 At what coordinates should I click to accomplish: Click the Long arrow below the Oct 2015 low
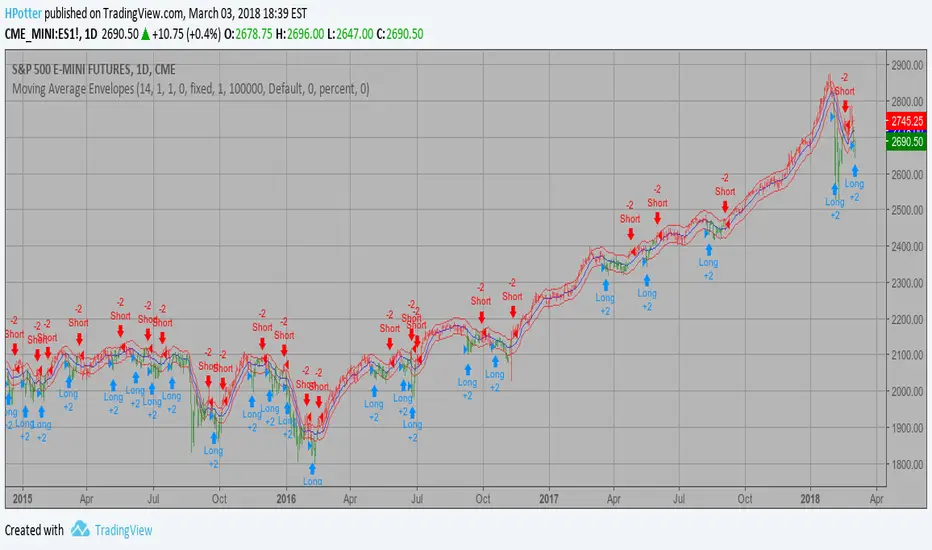213,438
